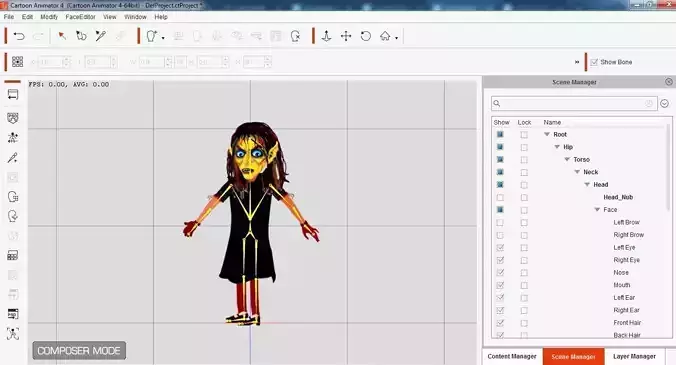Viewport: 676px width, 365px height.
Task: Click the mask-shaped icon in left sidebar
Action: (x=13, y=118)
